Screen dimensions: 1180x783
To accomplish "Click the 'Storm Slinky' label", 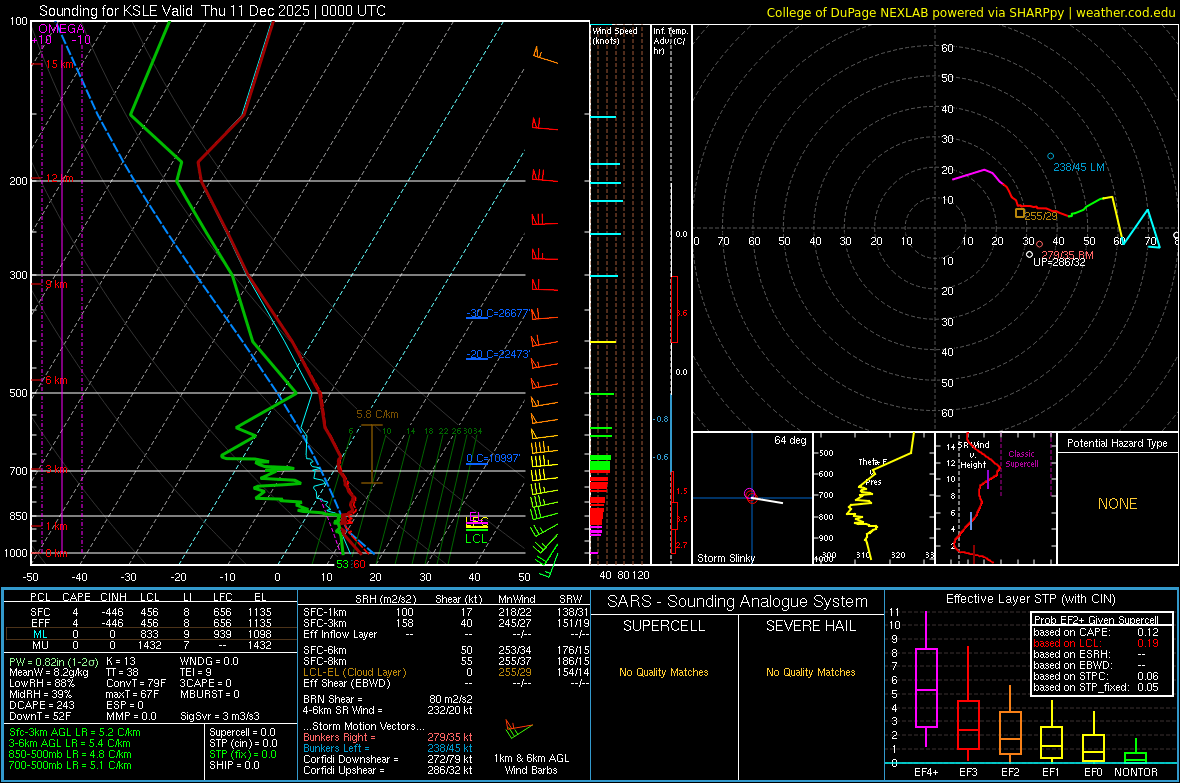I will point(725,558).
